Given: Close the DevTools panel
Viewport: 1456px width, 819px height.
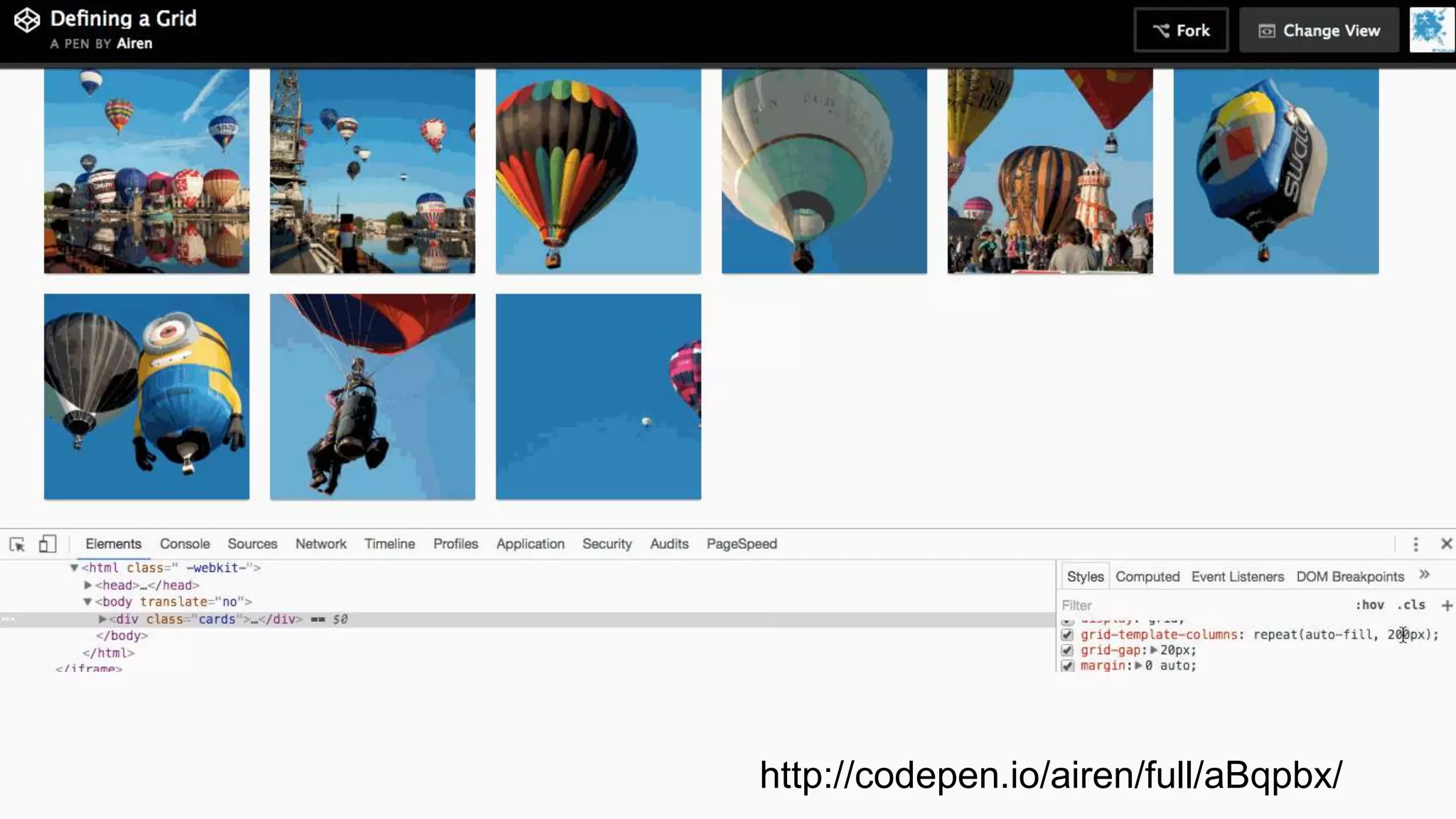Looking at the screenshot, I should 1446,544.
